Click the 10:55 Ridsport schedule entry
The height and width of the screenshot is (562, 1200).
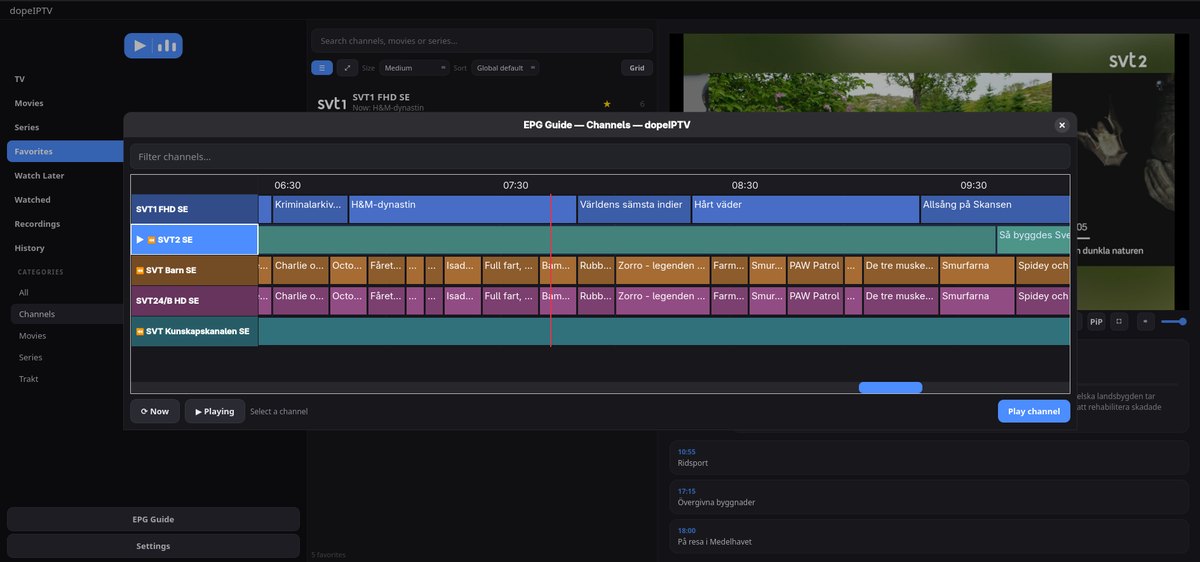point(930,457)
